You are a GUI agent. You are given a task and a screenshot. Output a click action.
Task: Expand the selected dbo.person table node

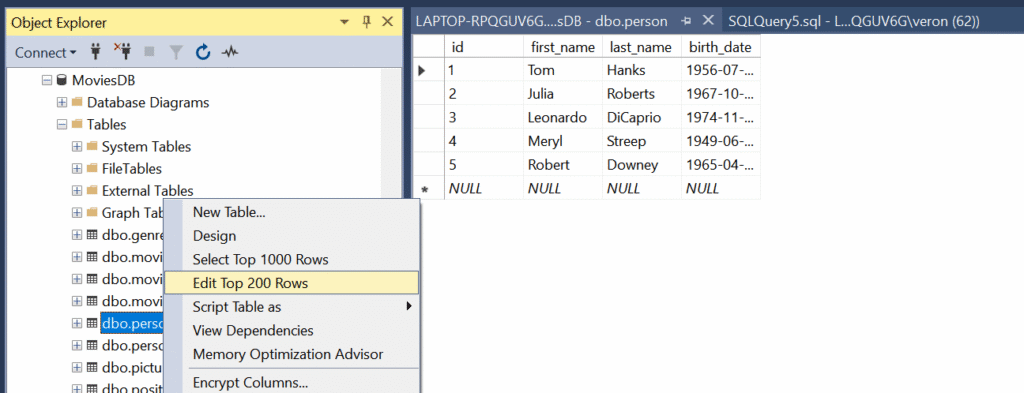point(76,323)
